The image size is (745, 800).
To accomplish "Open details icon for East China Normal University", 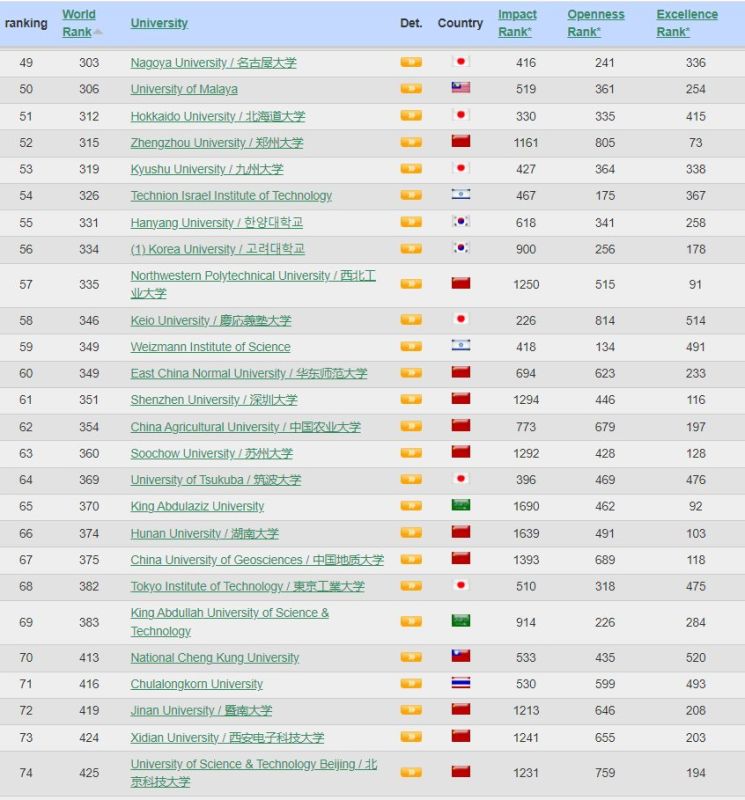I will click(x=411, y=373).
